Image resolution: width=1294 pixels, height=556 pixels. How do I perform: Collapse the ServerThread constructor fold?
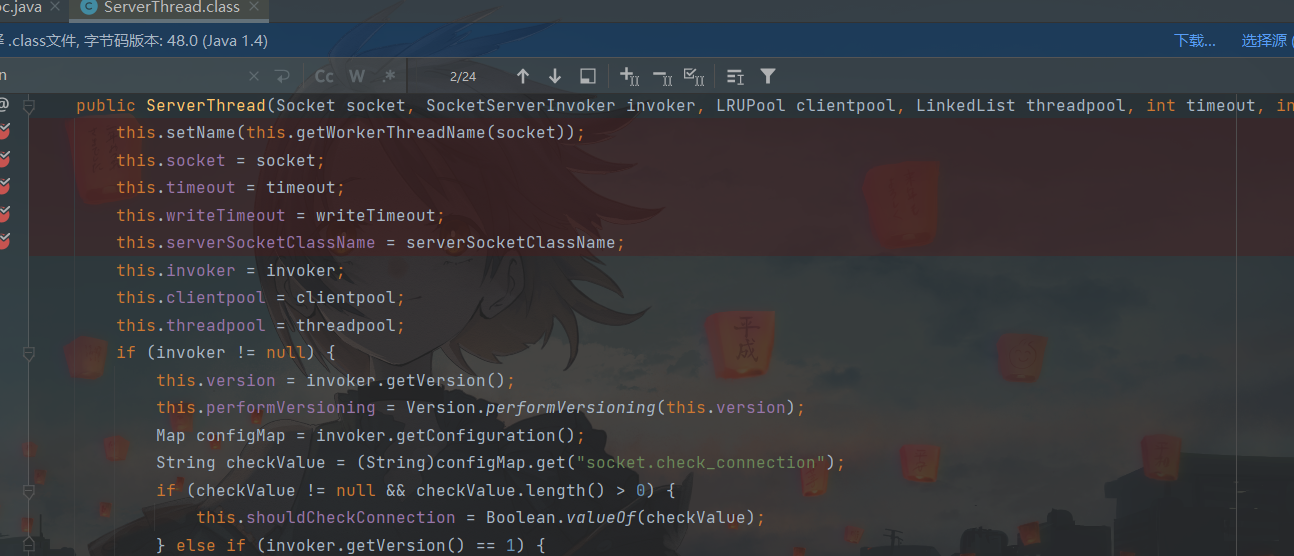(29, 106)
